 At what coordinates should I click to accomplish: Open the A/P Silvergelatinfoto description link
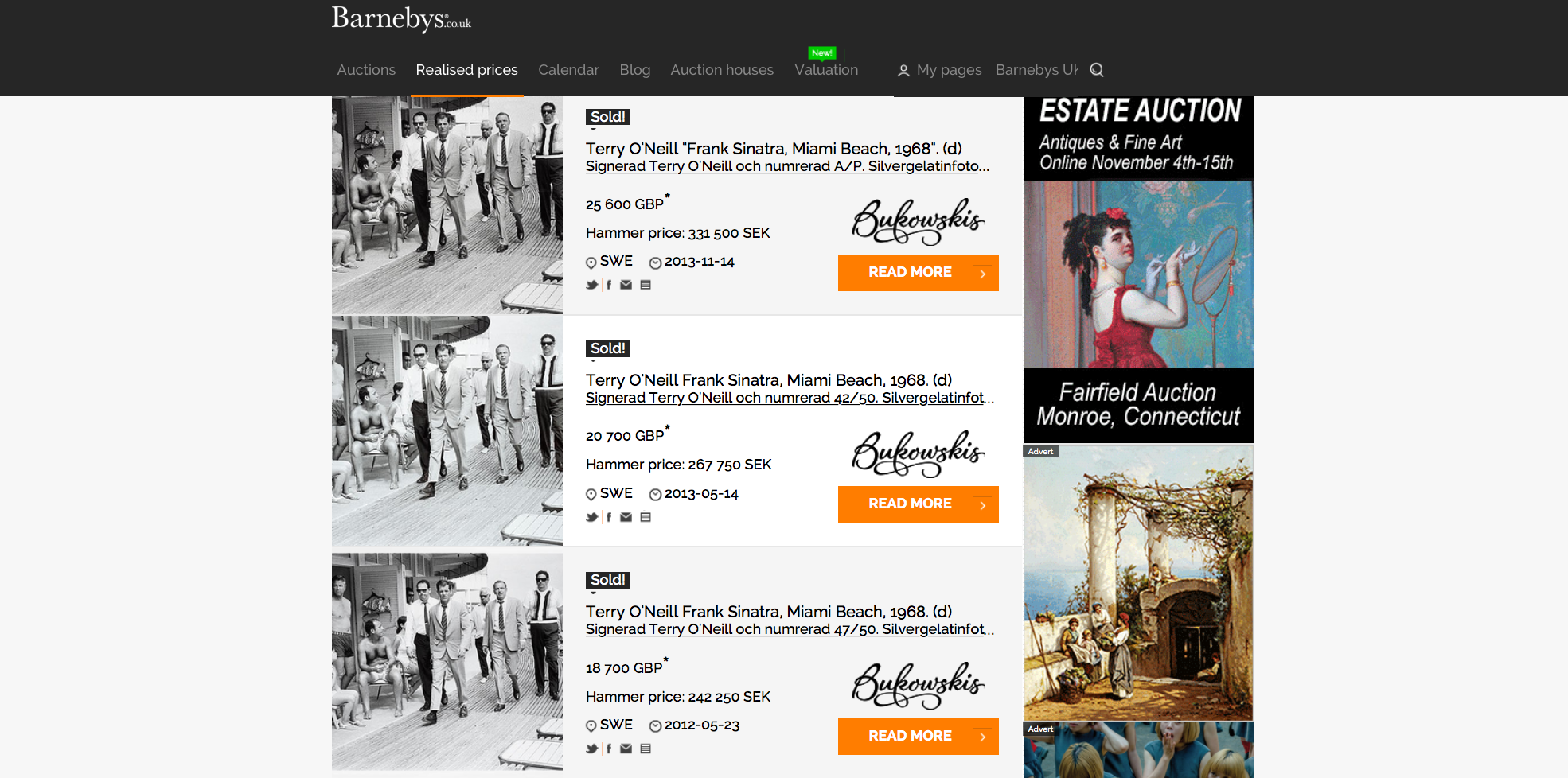(787, 166)
